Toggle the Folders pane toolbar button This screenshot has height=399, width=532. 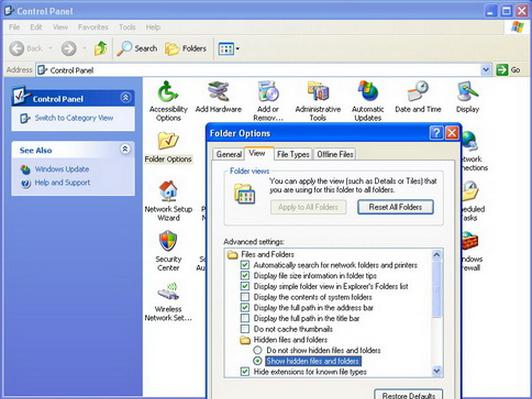coord(186,49)
